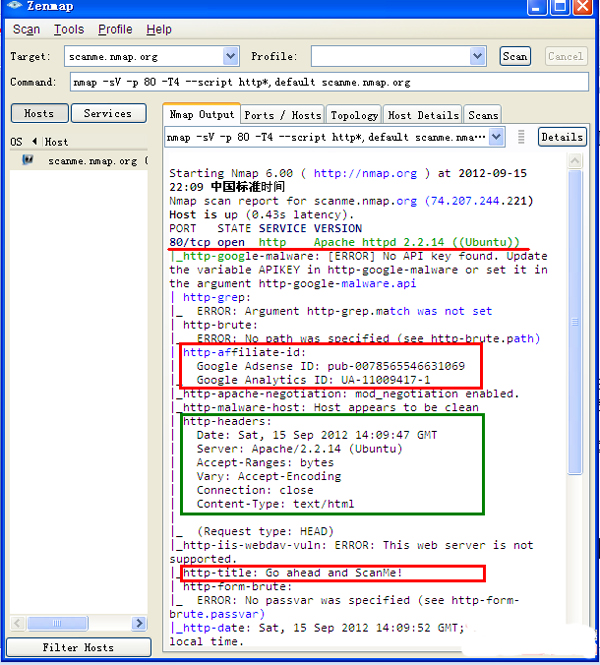Viewport: 600px width, 665px height.
Task: Minimize the Zenmap window
Action: pyautogui.click(x=536, y=7)
